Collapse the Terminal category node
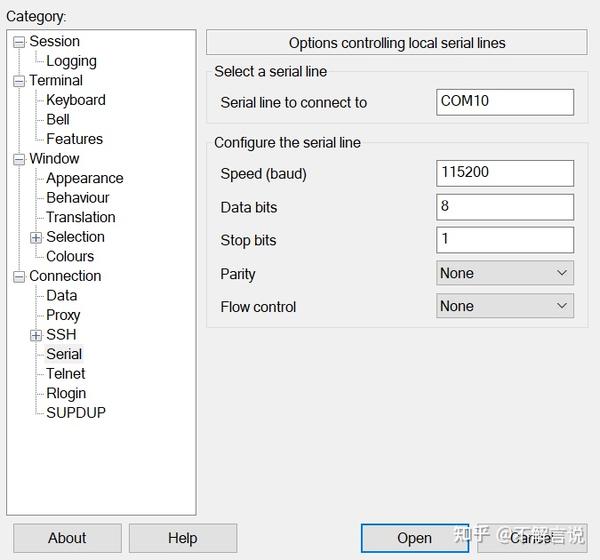 point(19,81)
